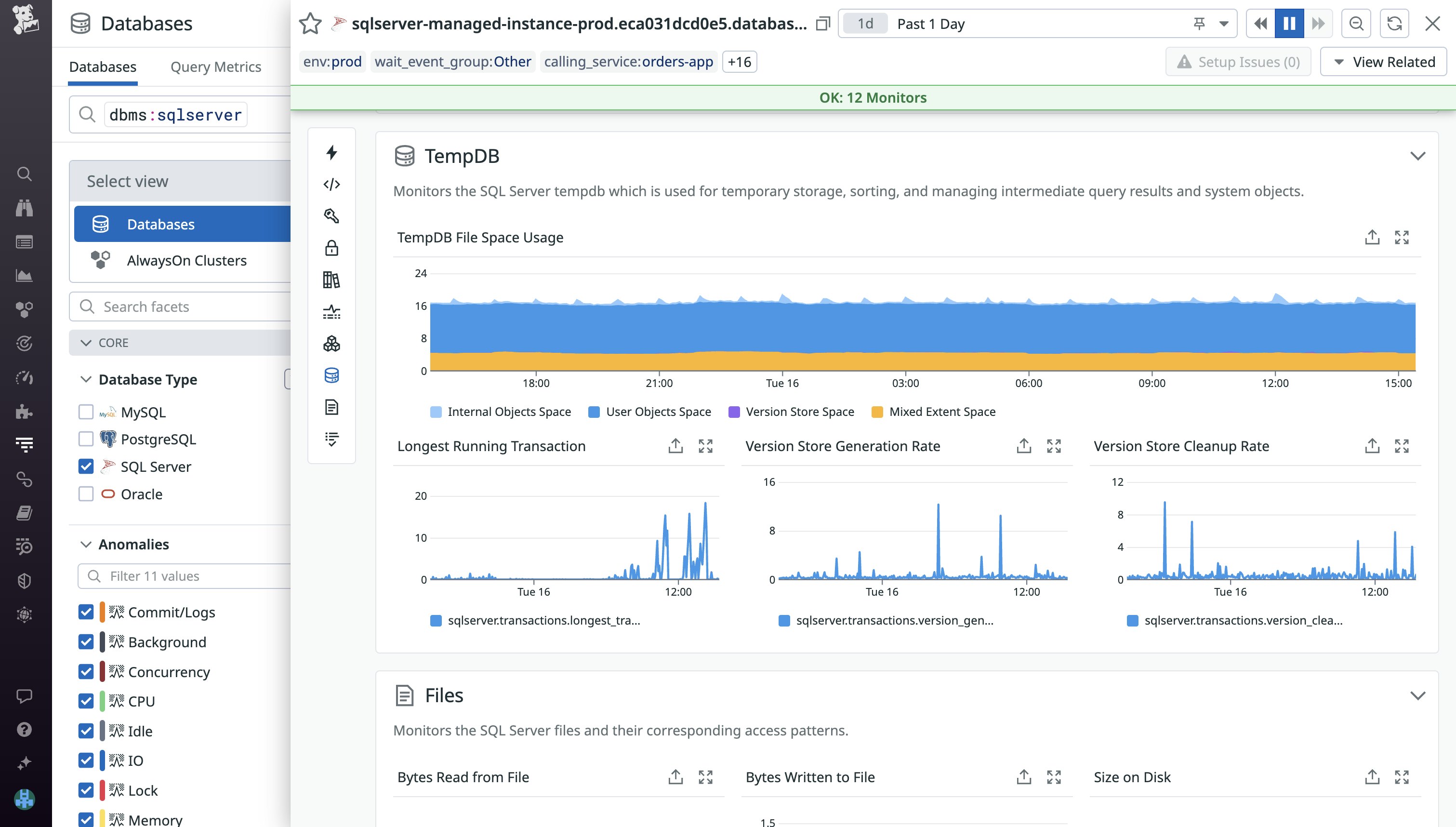Viewport: 1456px width, 827px height.
Task: Enable the MySQL database type checkbox
Action: point(86,411)
